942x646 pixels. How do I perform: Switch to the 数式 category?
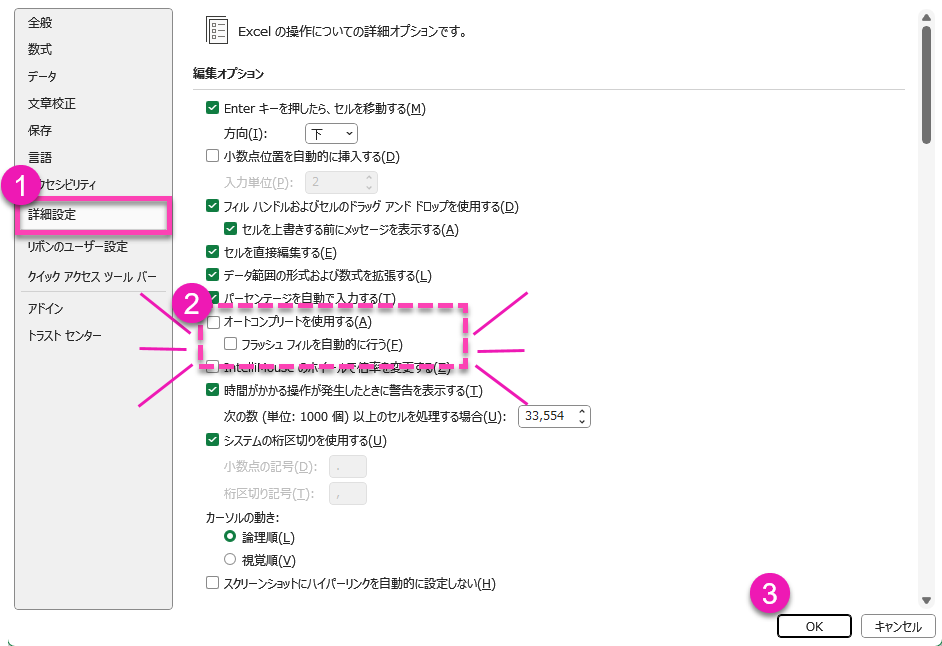(x=40, y=49)
